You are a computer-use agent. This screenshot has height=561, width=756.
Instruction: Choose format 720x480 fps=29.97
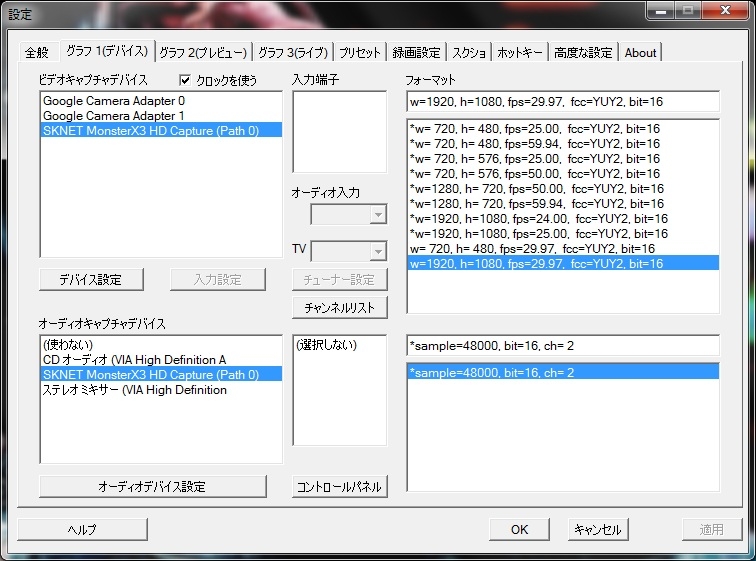click(563, 248)
